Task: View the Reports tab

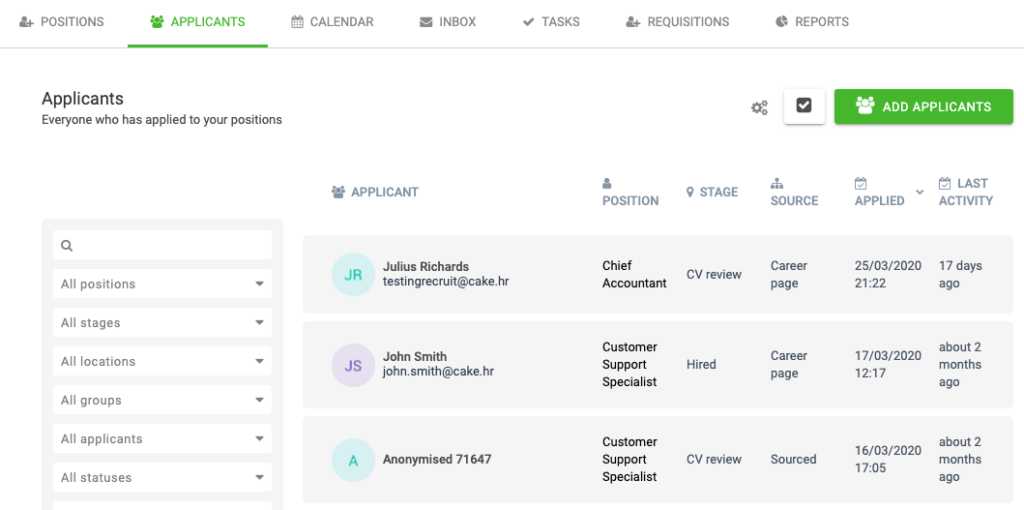Action: [812, 22]
